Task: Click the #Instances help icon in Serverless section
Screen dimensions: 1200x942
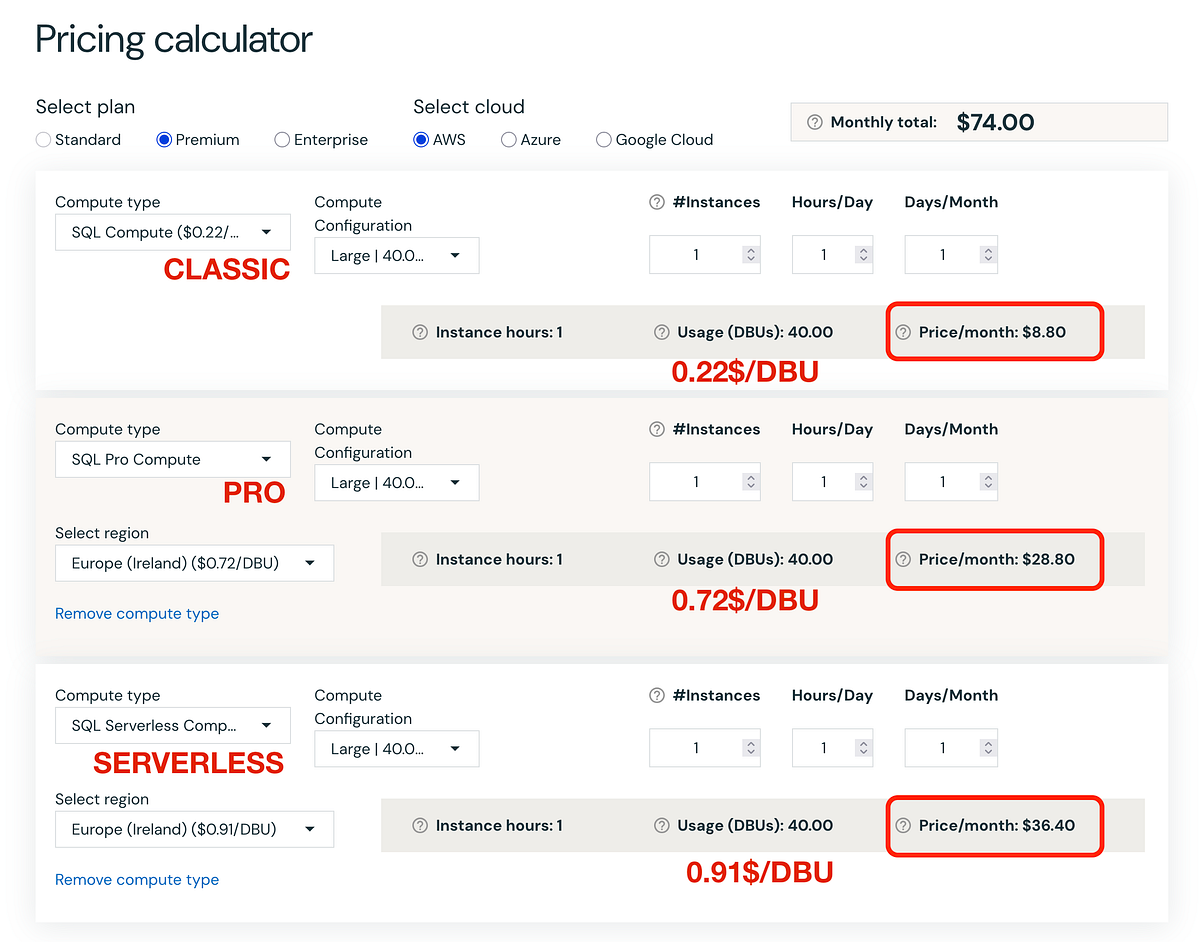Action: tap(657, 695)
